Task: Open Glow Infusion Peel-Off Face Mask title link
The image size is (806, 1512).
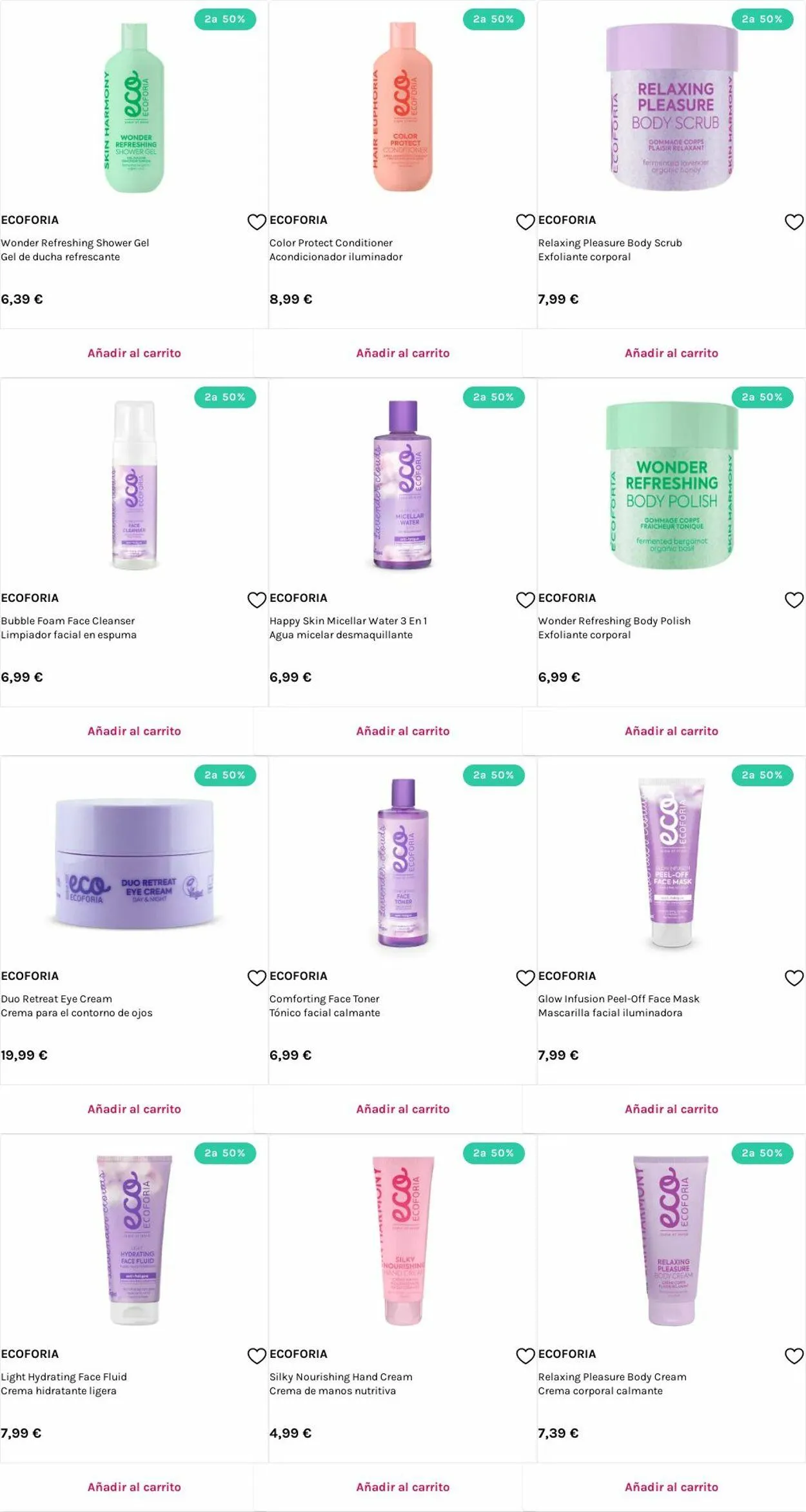Action: (618, 999)
